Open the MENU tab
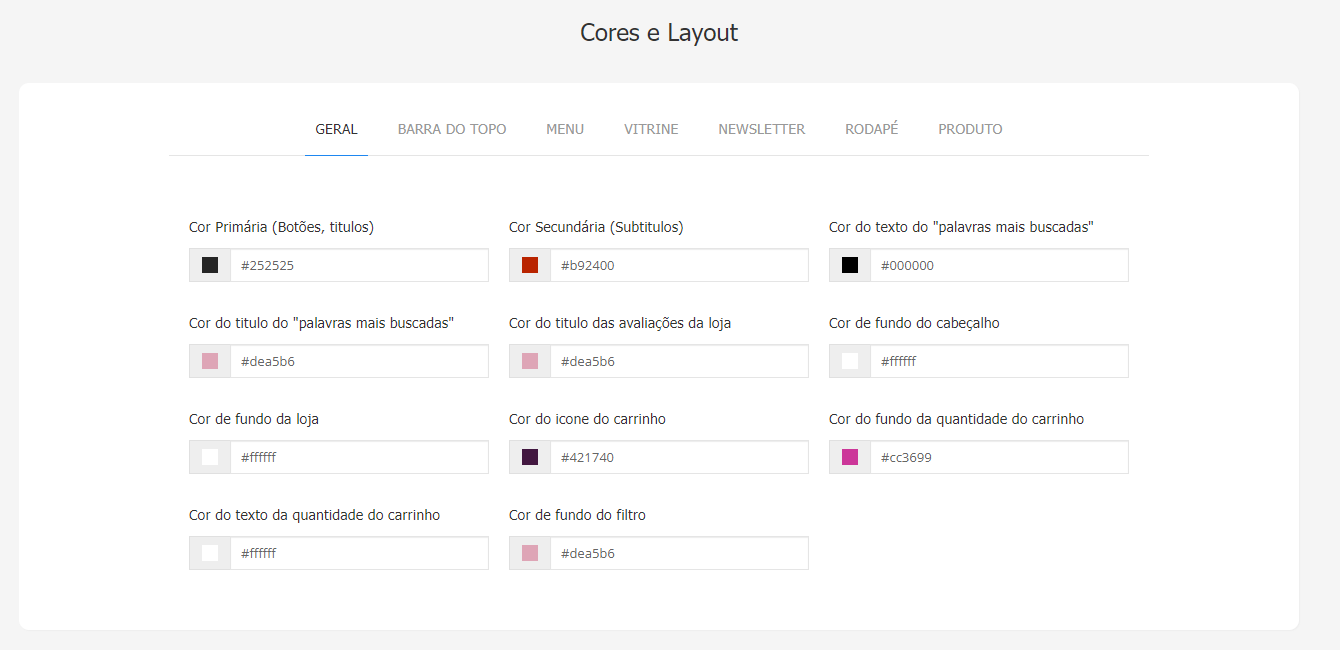 (565, 129)
